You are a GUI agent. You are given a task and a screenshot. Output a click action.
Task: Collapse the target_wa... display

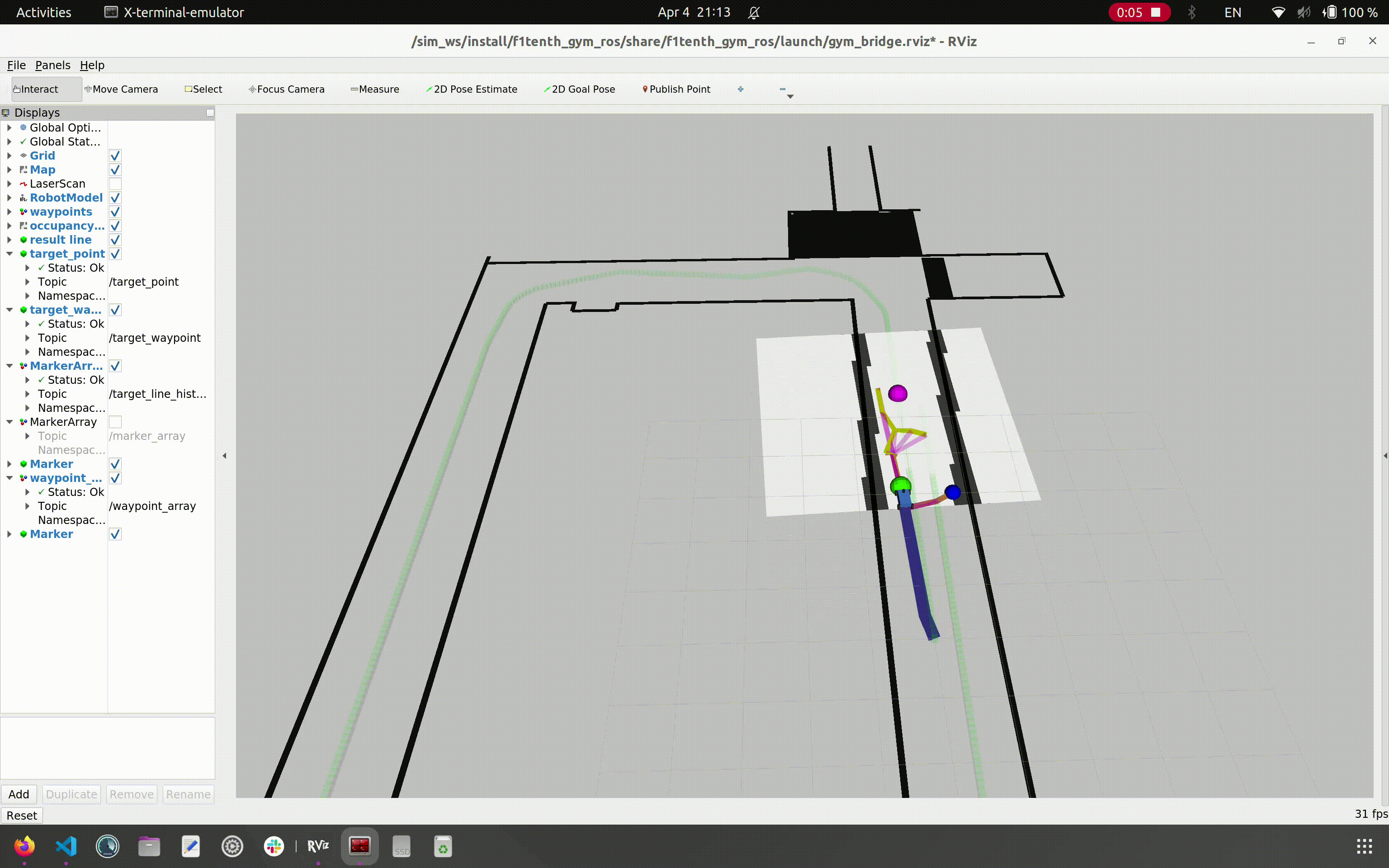click(9, 310)
